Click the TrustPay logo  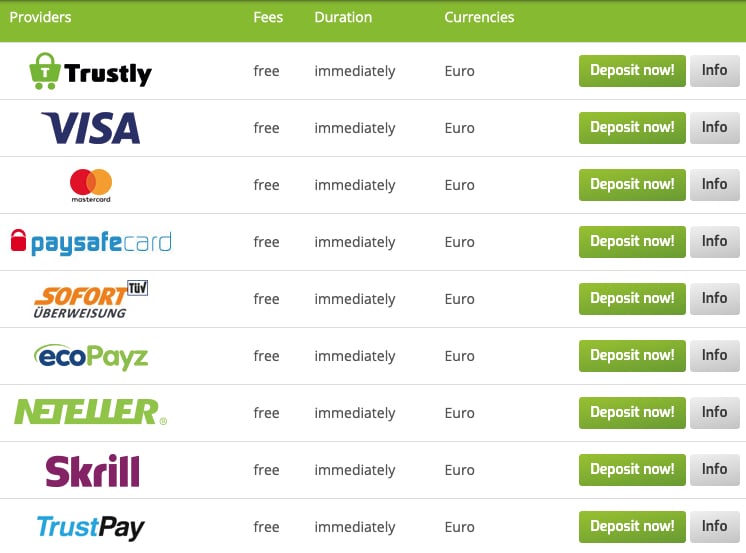pyautogui.click(x=90, y=527)
